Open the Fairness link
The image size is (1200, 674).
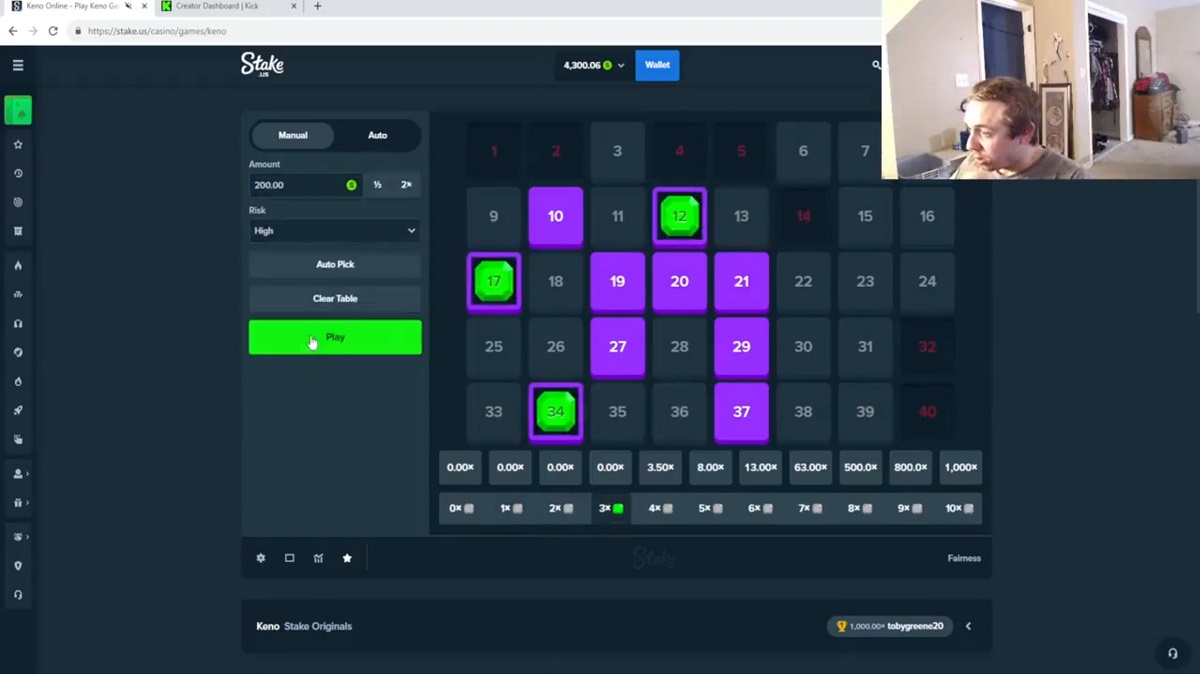[x=964, y=558]
